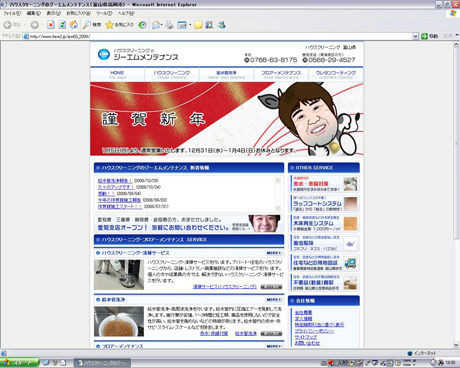Click the Back navigation button

12,25
